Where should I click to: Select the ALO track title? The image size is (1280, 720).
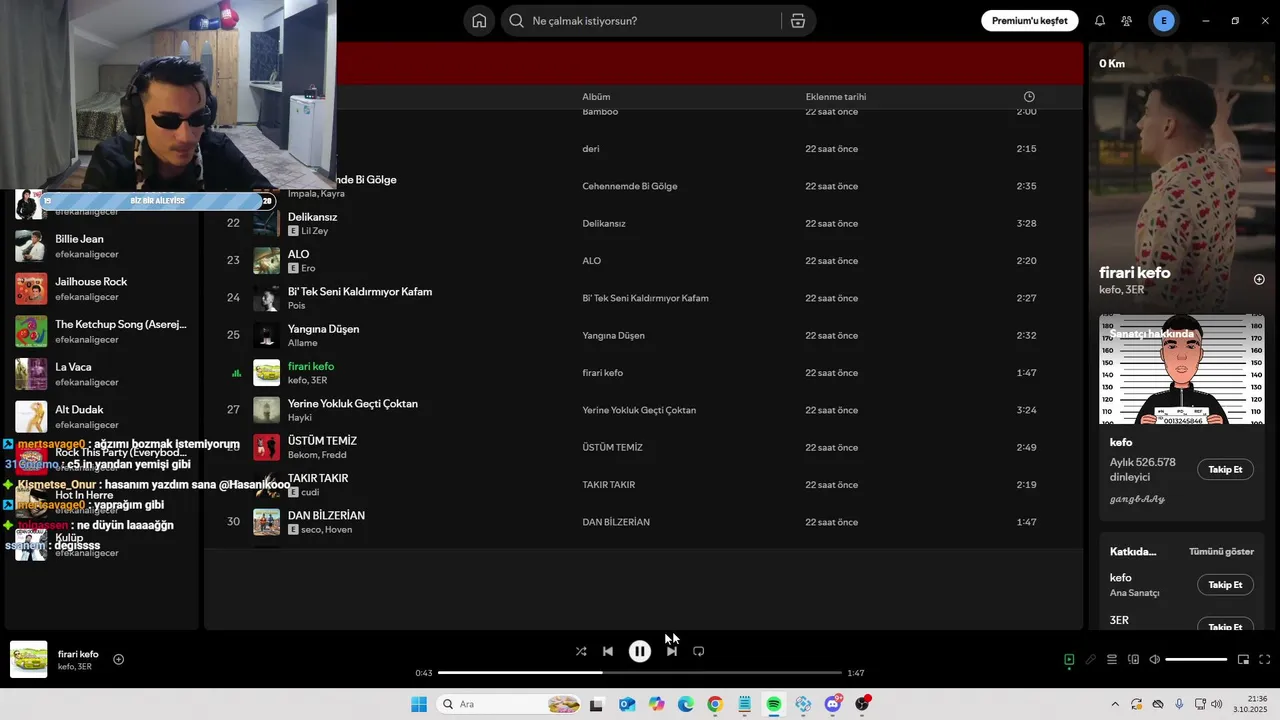(298, 254)
